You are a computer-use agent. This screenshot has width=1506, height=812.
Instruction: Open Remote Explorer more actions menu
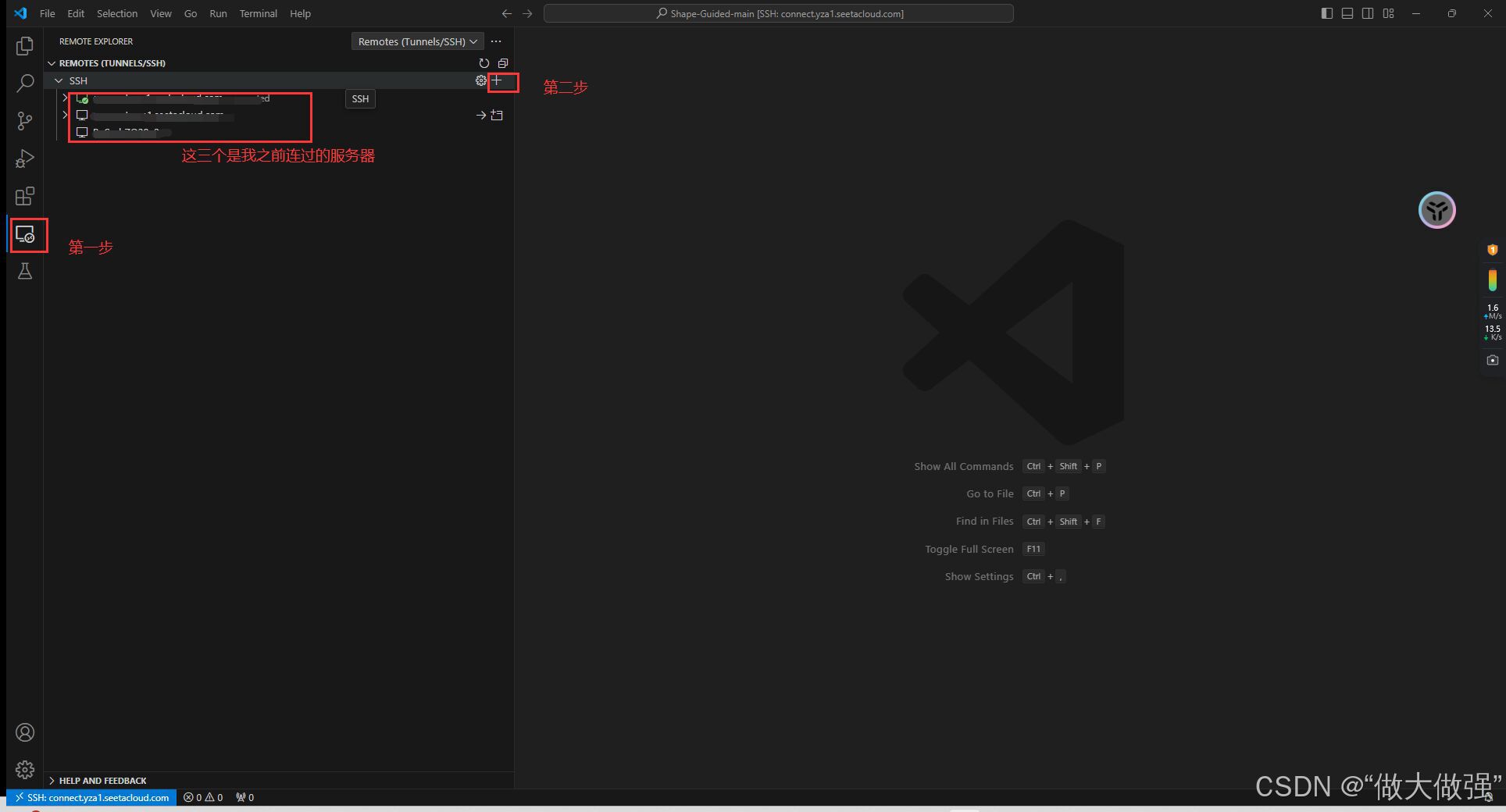point(496,41)
